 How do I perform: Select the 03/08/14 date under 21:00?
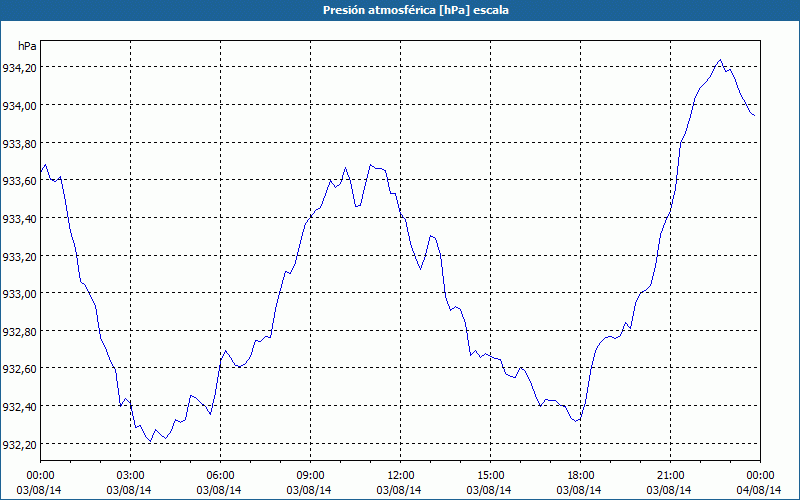coord(669,490)
